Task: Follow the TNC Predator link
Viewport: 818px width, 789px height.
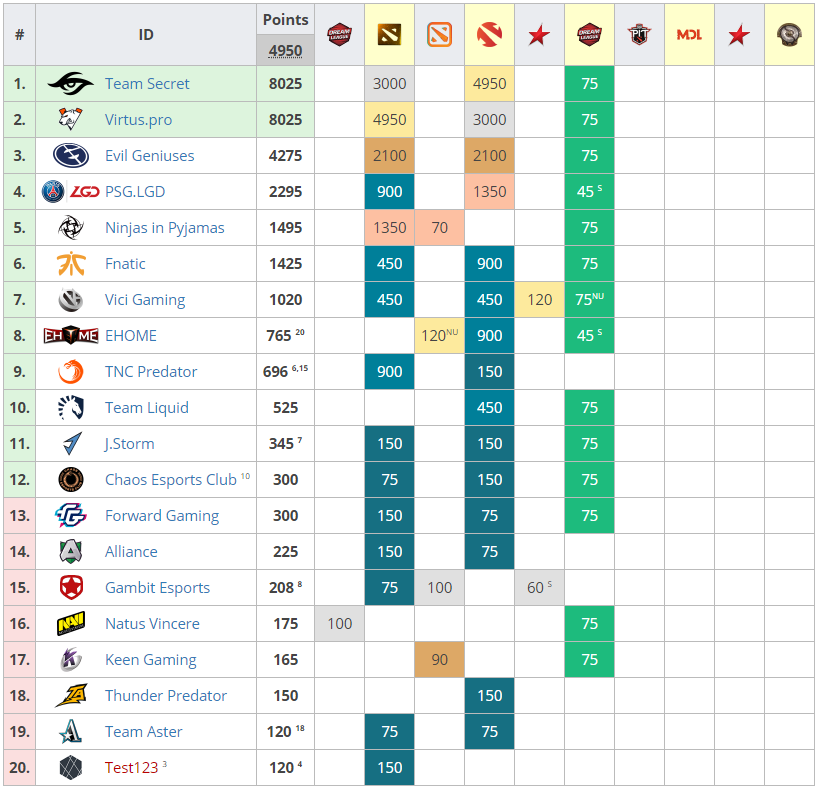Action: (x=151, y=372)
